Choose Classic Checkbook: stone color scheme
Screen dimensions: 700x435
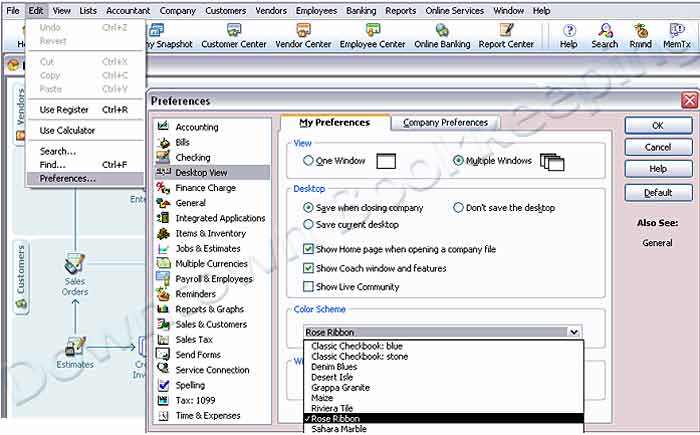coord(443,356)
